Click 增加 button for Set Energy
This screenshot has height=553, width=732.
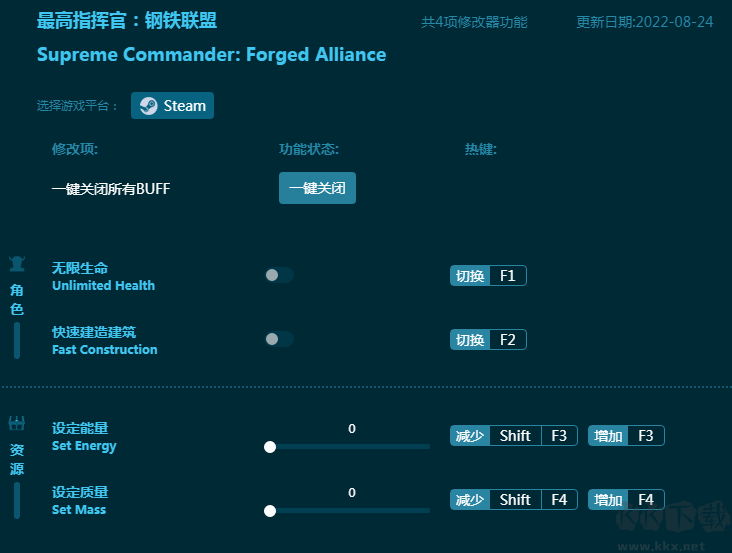(x=608, y=436)
